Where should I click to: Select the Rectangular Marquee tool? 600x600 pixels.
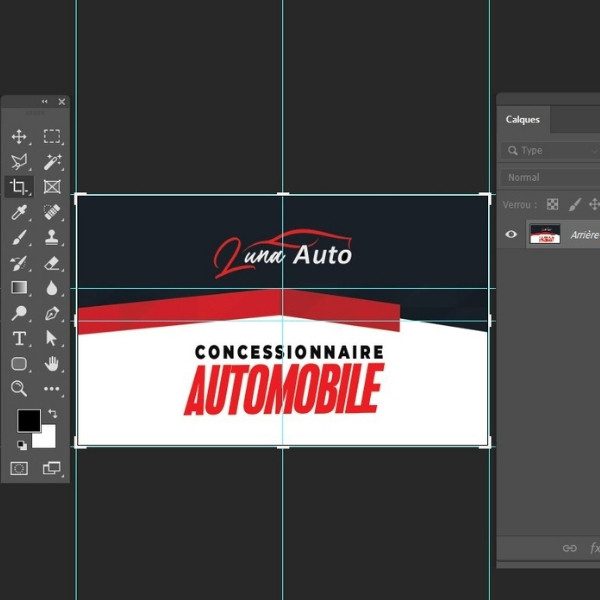pos(52,136)
